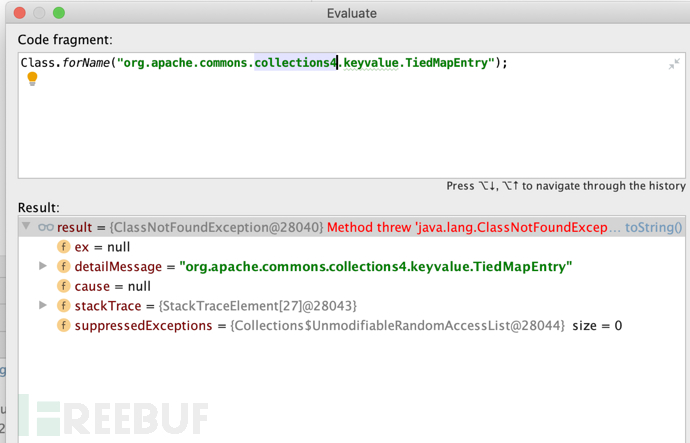This screenshot has width=690, height=443.
Task: Click the StackTraceElement[27]@28043 value
Action: (x=257, y=306)
